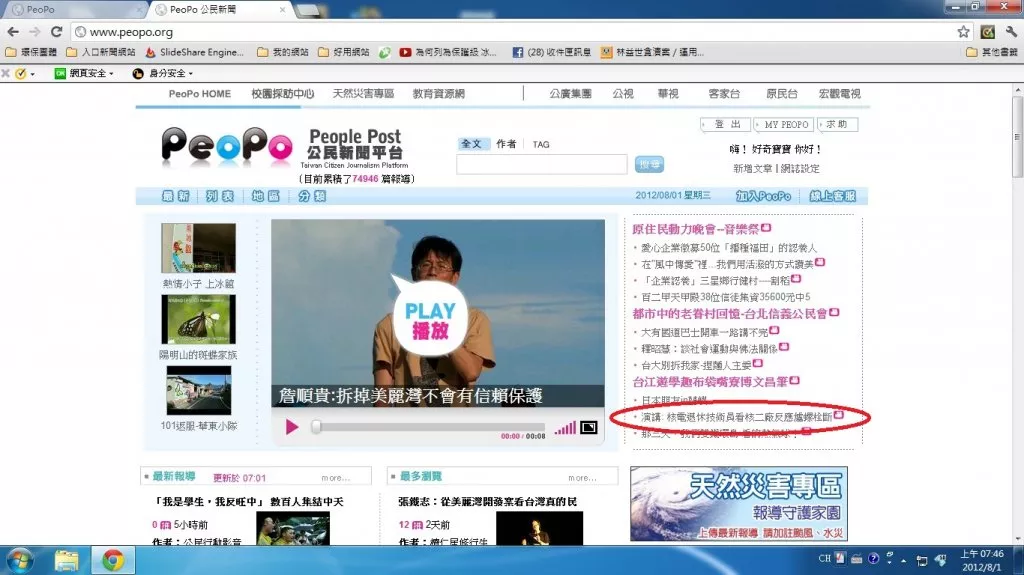Adjust the video volume bars

tap(565, 428)
